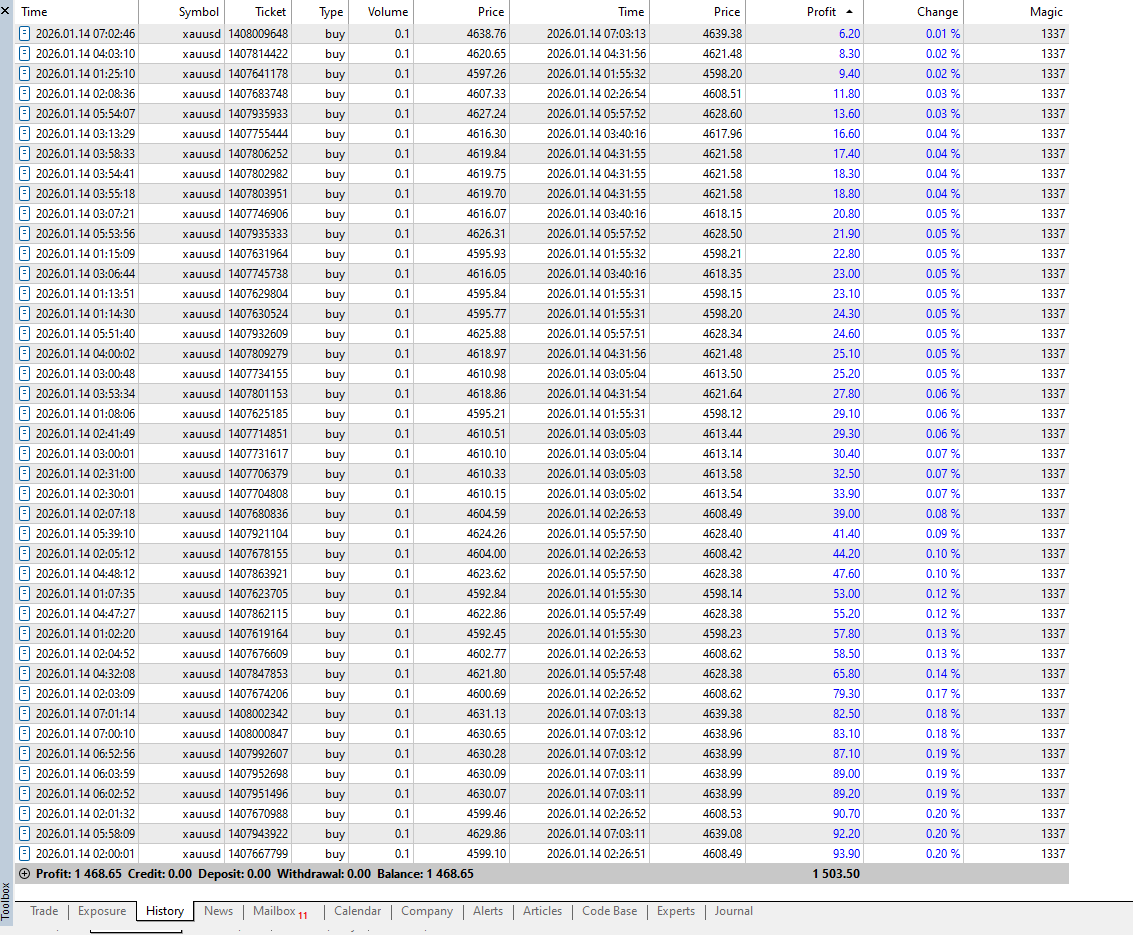Click ticket number 1407670988
This screenshot has width=1133, height=935.
[258, 814]
